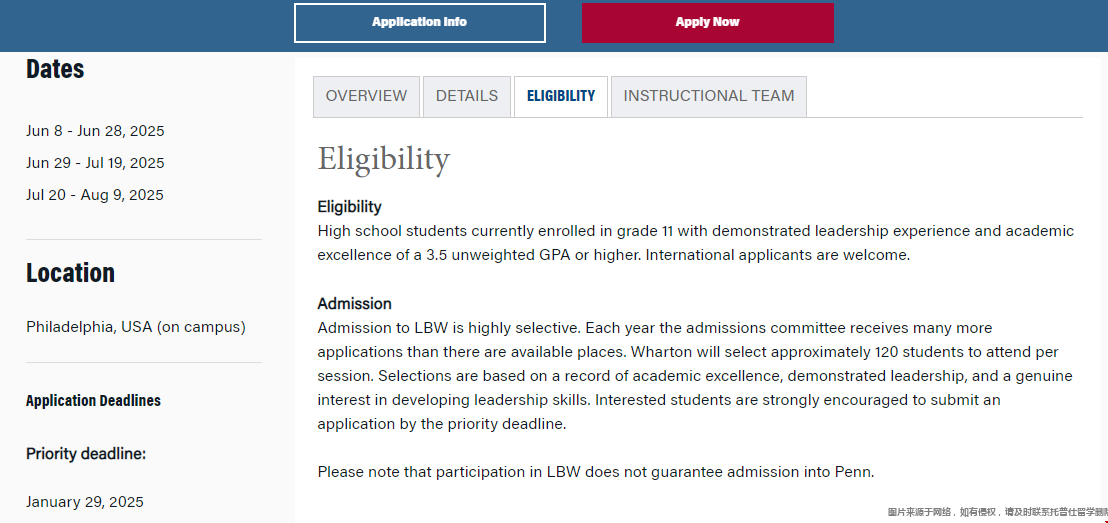The width and height of the screenshot is (1108, 523).
Task: Select the Jun 29 - Jul 19, 2025 session
Action: click(x=95, y=163)
